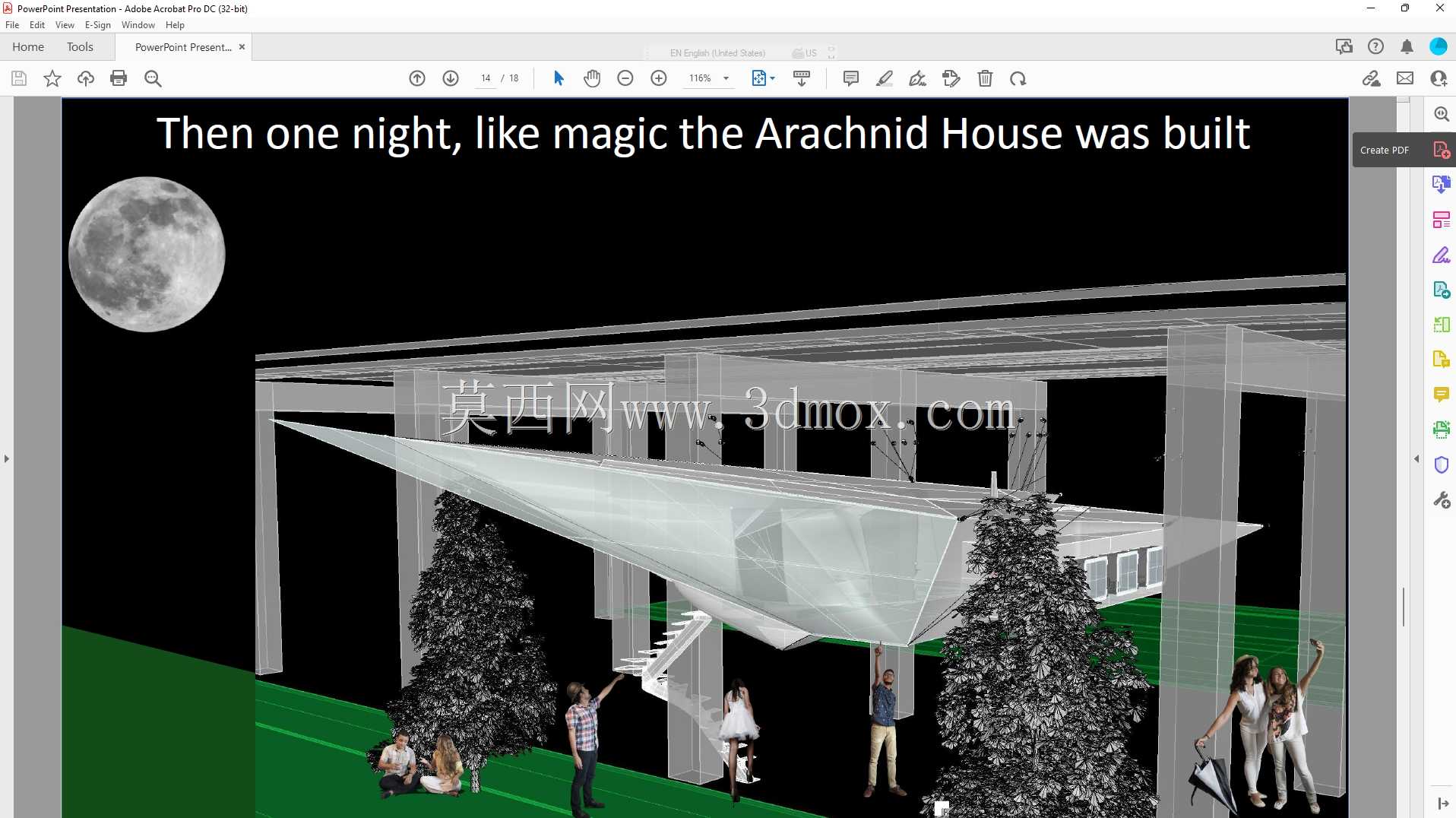Go to the previous page
Screen dimensions: 1456x818
[417, 78]
